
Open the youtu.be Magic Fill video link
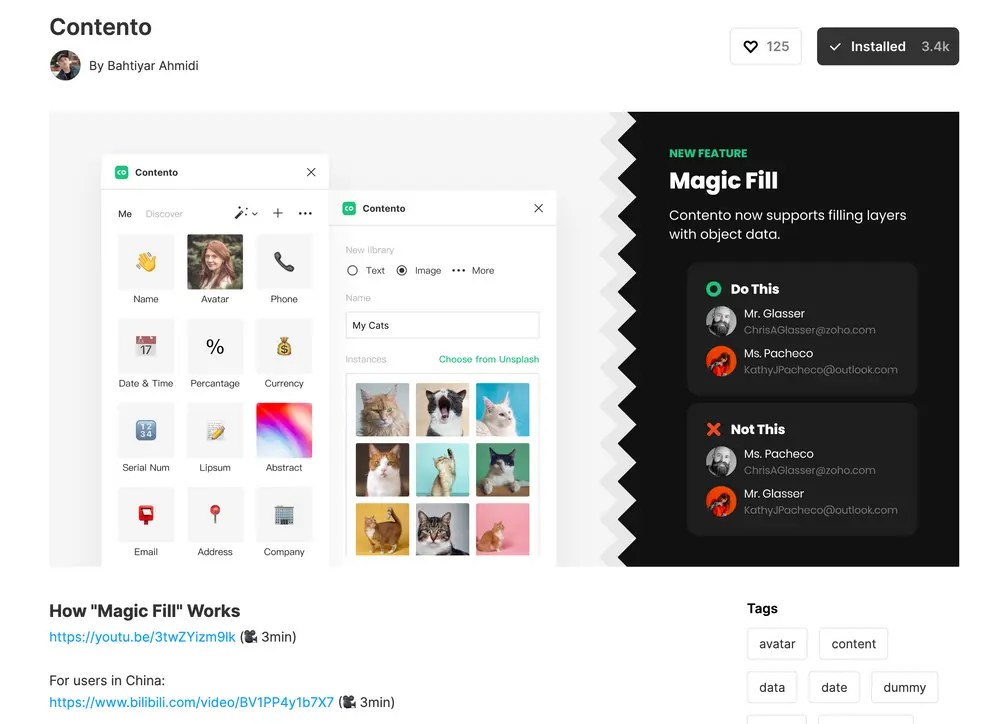point(142,637)
